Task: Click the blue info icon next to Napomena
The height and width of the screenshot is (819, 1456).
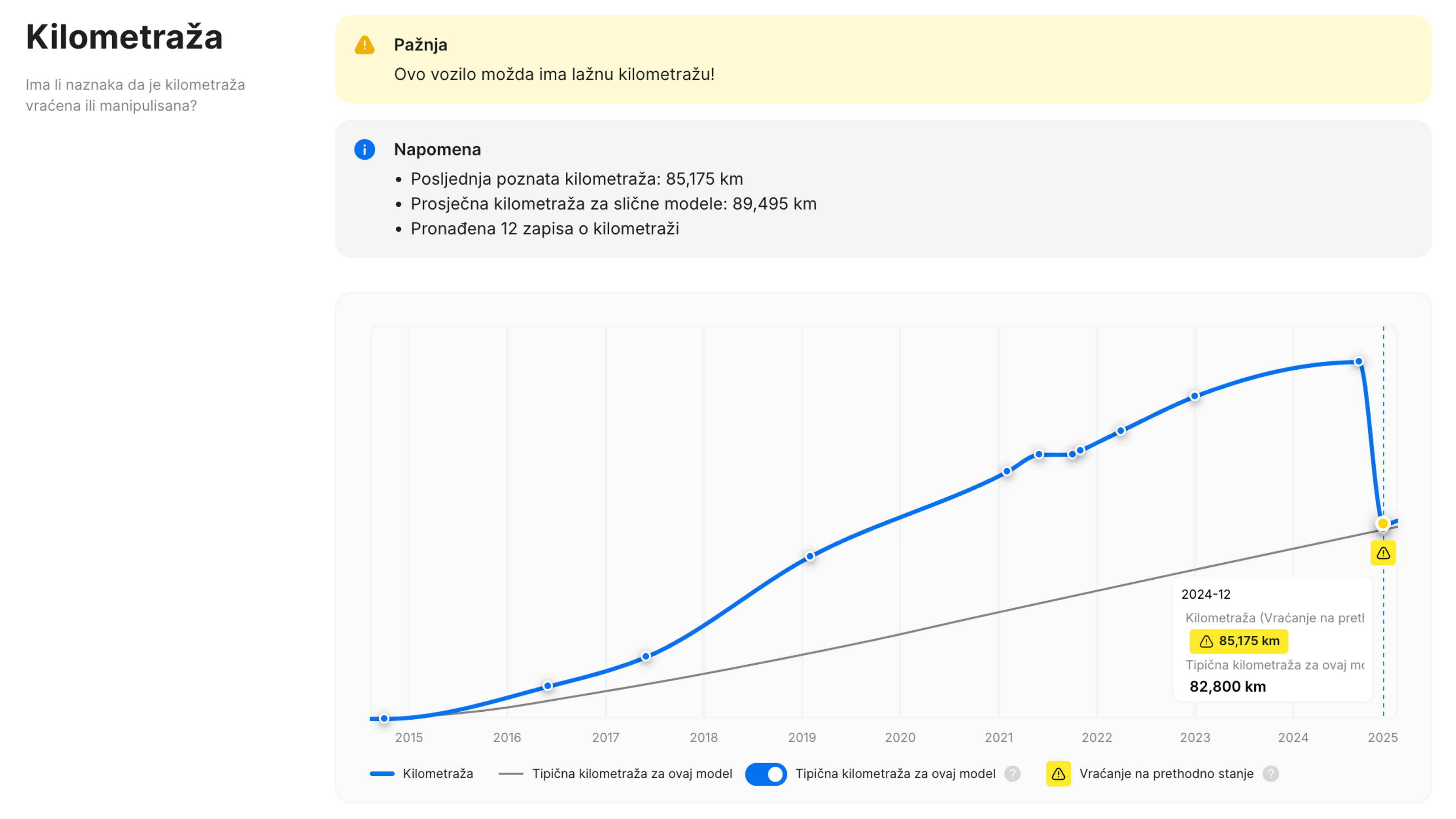Action: [x=365, y=149]
